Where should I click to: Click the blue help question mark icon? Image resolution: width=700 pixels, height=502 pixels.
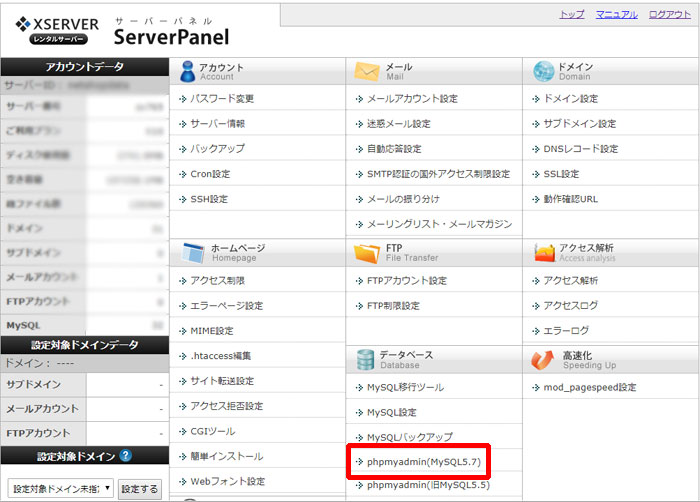[x=126, y=456]
